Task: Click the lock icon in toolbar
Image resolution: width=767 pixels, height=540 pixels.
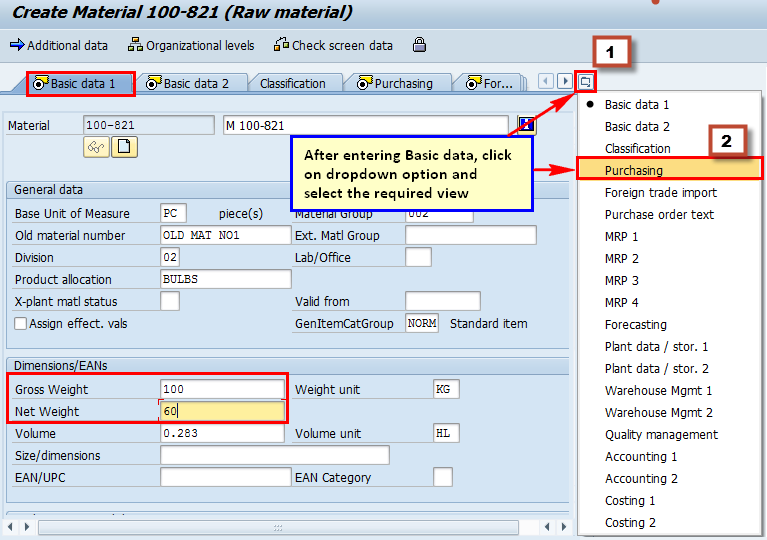Action: 419,45
